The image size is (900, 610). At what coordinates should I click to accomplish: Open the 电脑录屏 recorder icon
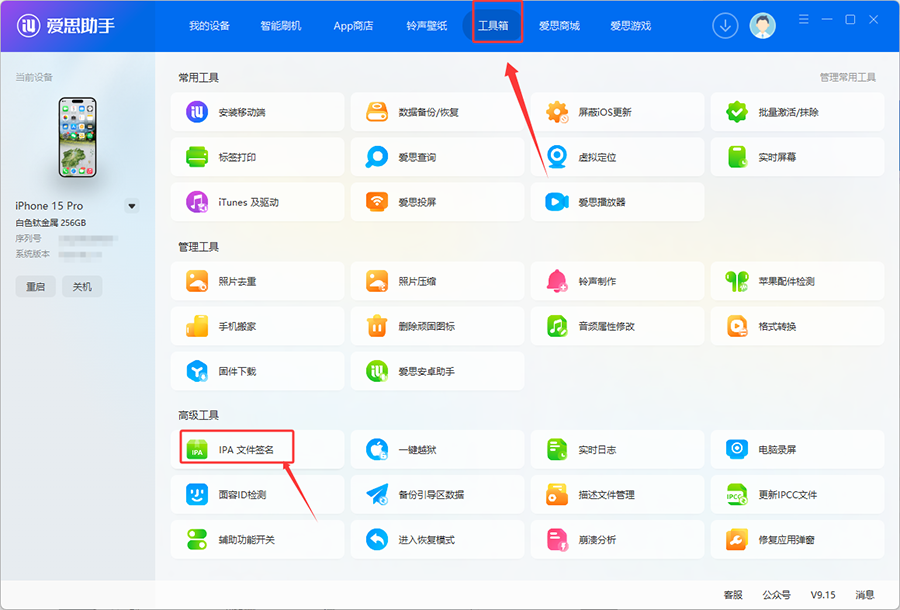coord(737,449)
